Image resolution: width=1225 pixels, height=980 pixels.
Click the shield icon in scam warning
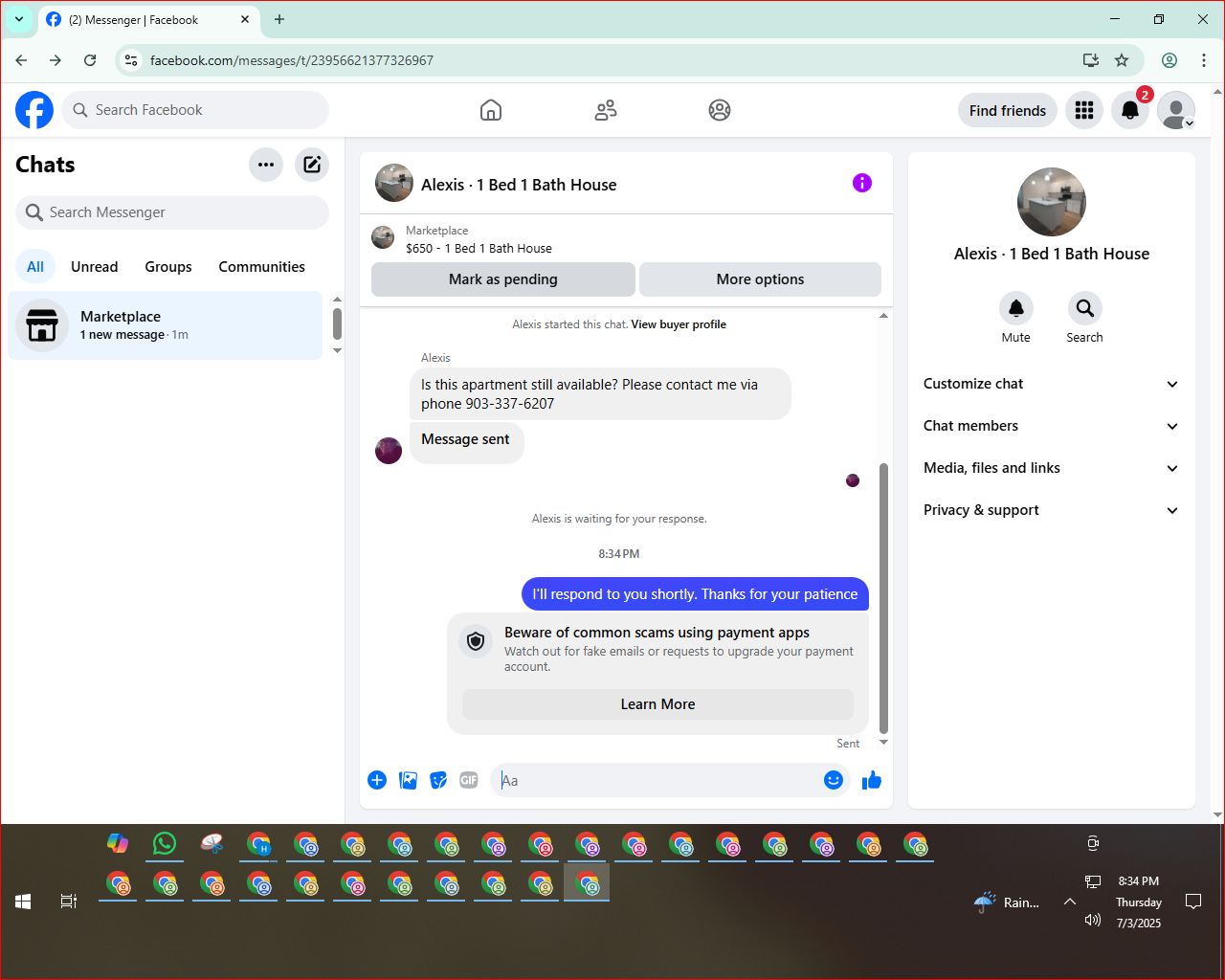click(x=476, y=640)
